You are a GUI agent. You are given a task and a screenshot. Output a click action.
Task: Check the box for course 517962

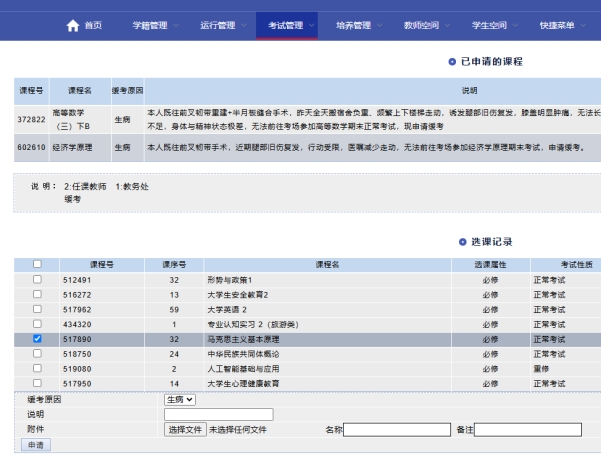pyautogui.click(x=37, y=309)
